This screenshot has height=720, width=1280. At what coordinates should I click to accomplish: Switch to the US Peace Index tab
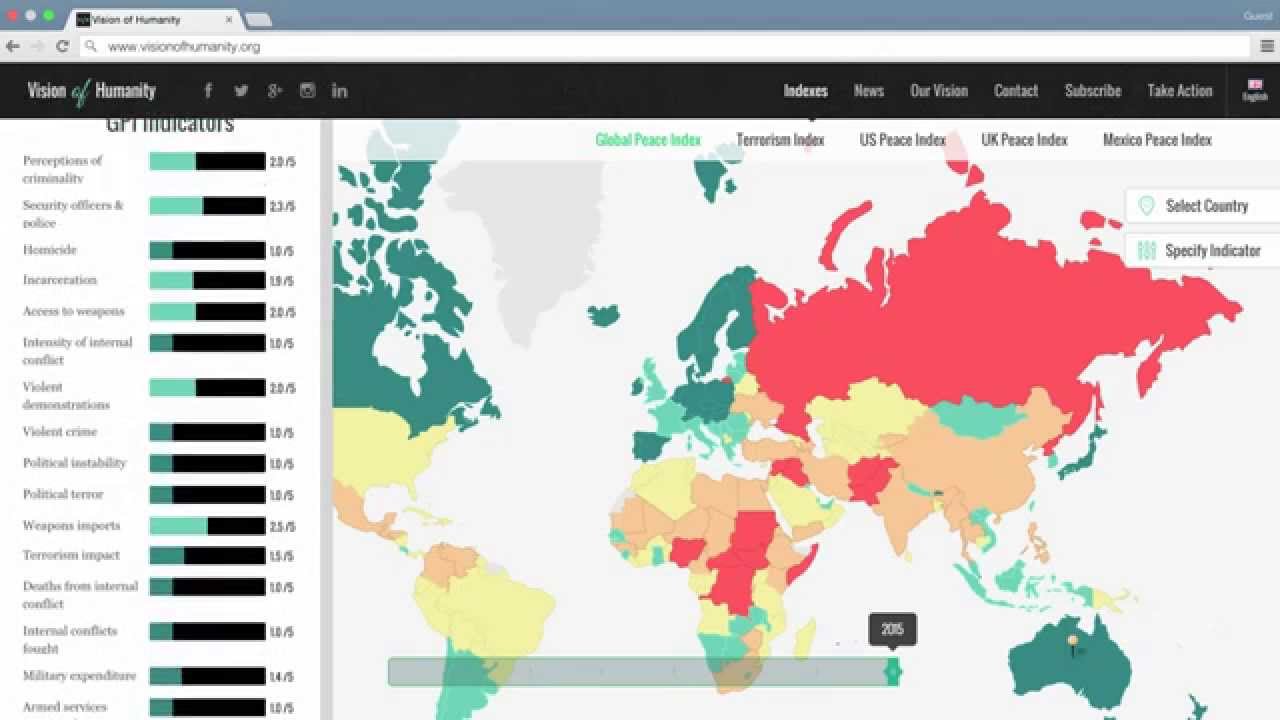click(x=902, y=140)
